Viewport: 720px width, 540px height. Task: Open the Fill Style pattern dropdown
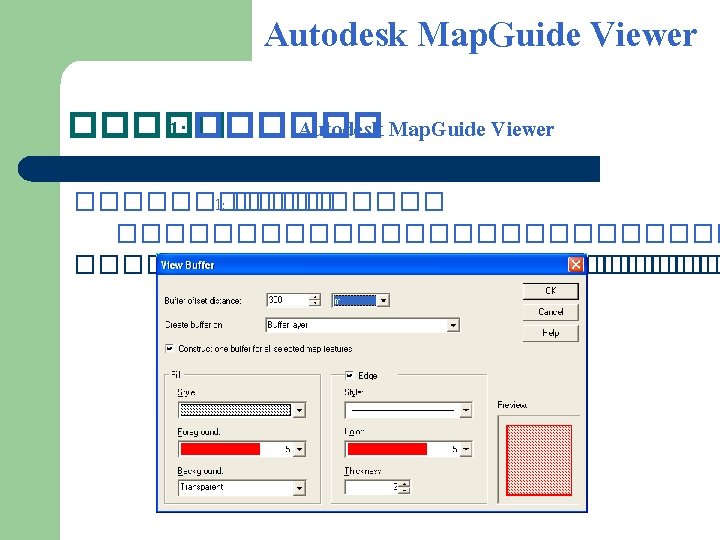point(299,410)
